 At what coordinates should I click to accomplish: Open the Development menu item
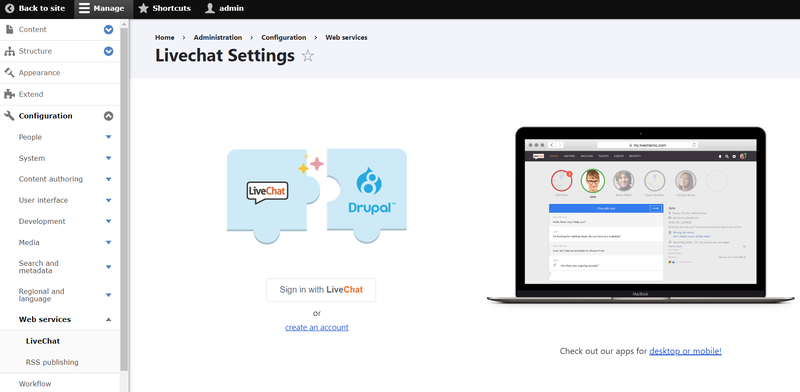tap(42, 221)
